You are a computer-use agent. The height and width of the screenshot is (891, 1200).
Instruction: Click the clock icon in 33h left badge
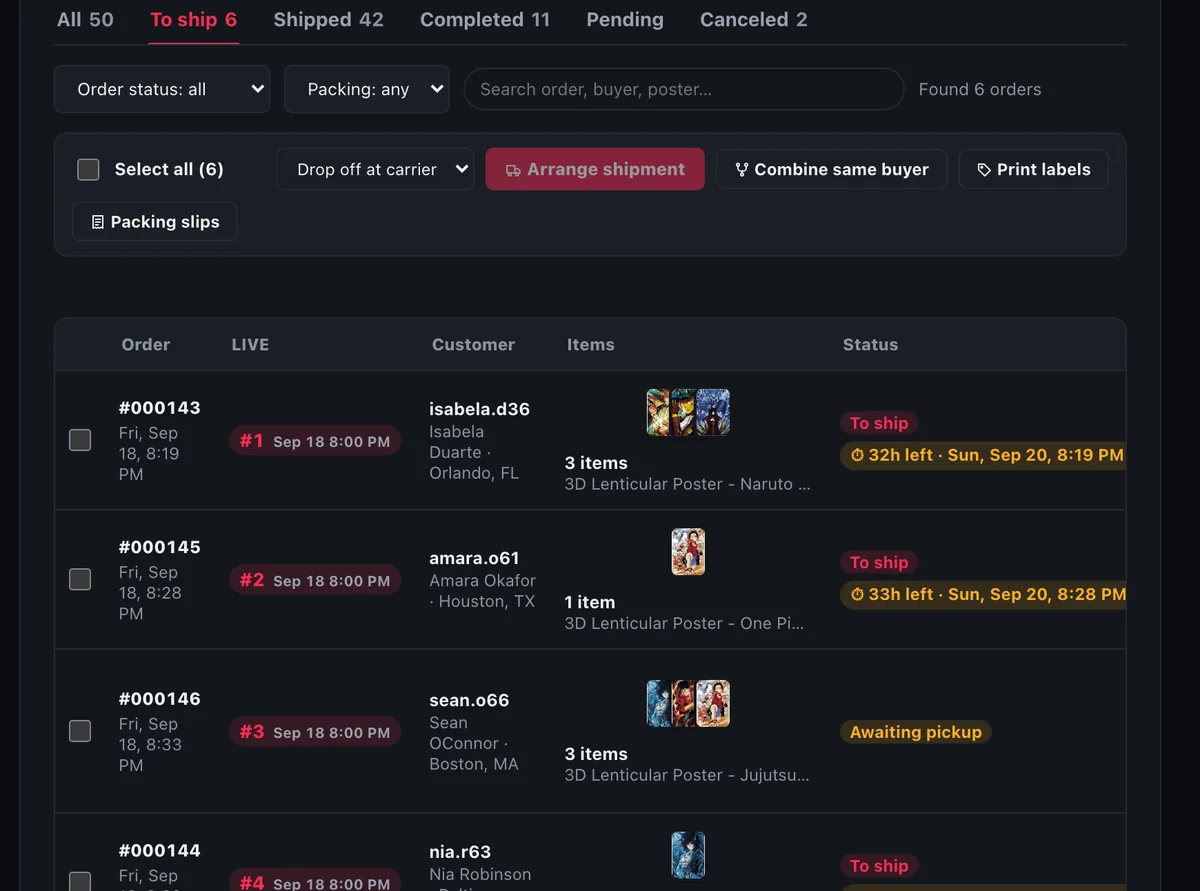point(857,594)
